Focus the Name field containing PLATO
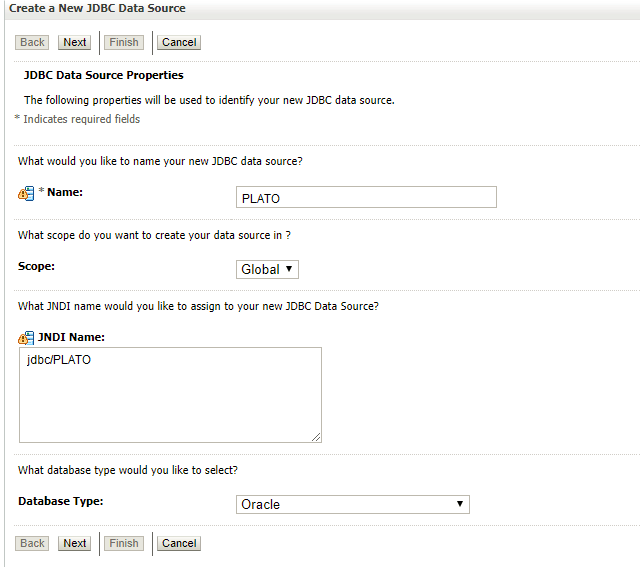The image size is (640, 567). point(366,198)
